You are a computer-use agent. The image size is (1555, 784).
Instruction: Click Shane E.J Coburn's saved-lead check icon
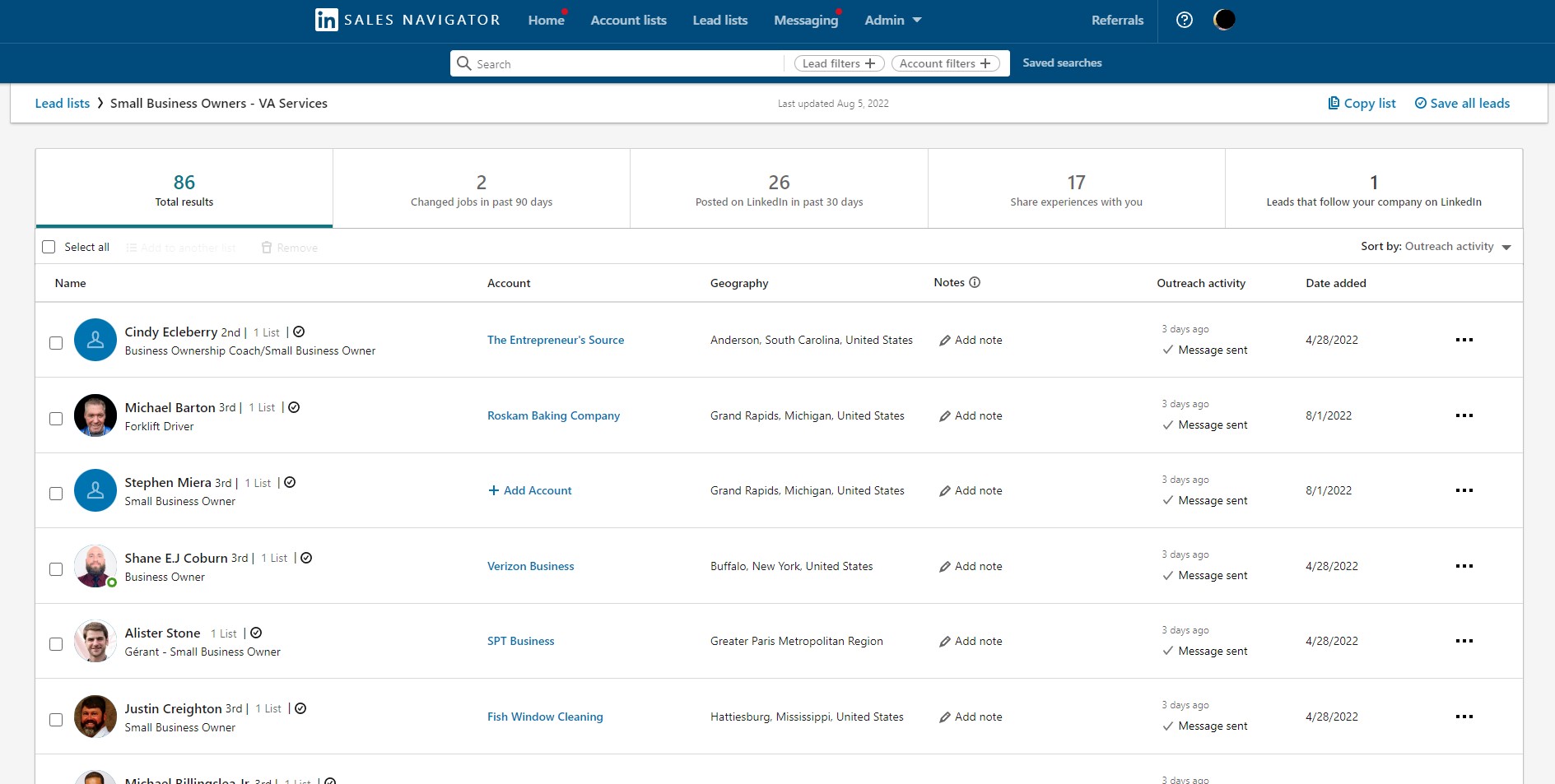[x=306, y=558]
